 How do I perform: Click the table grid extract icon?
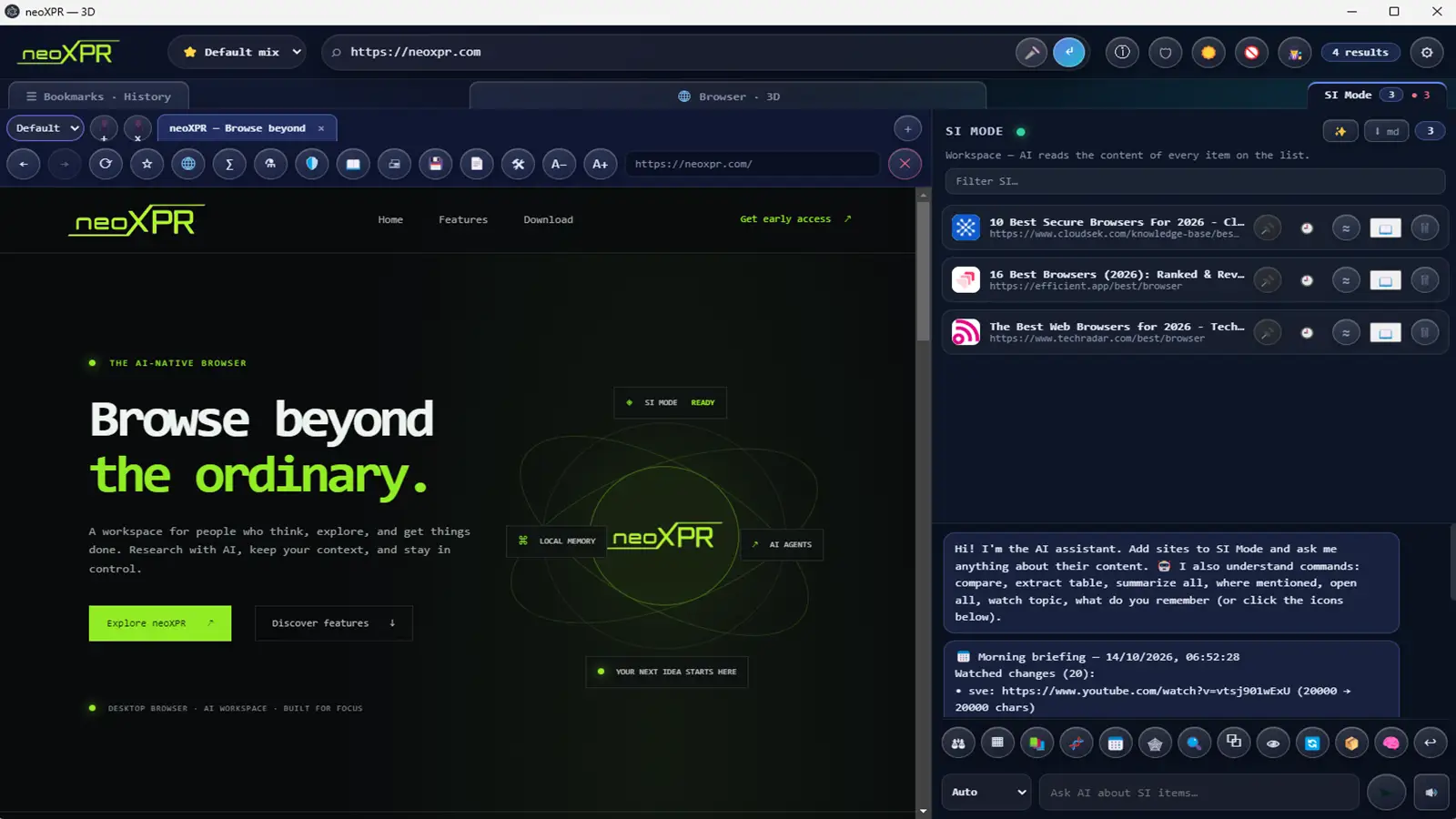[997, 743]
